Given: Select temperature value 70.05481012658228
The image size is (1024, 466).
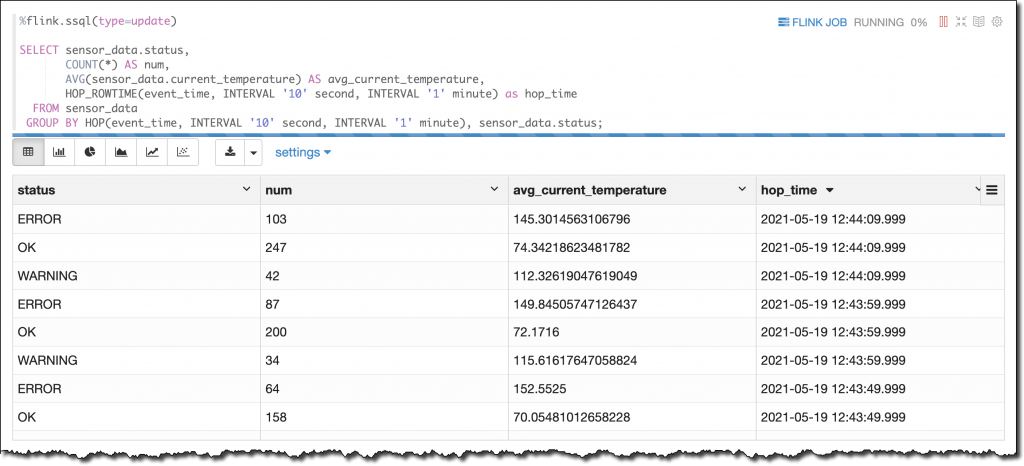Looking at the screenshot, I should click(572, 416).
